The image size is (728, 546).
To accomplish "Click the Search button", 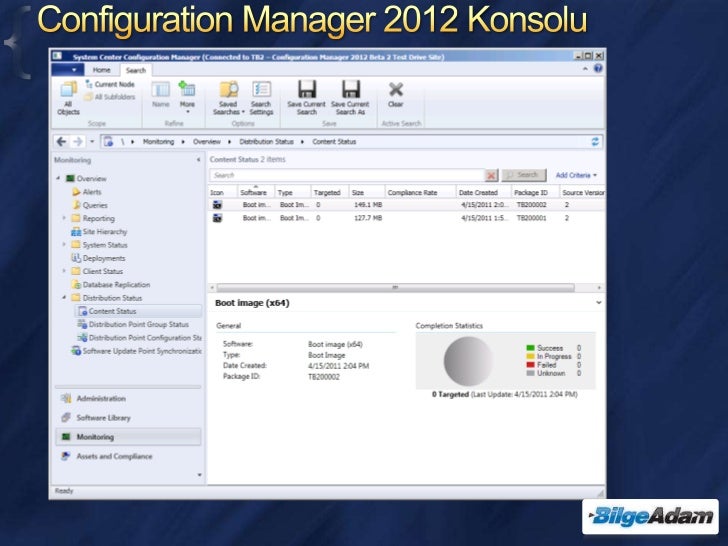I will click(x=524, y=175).
